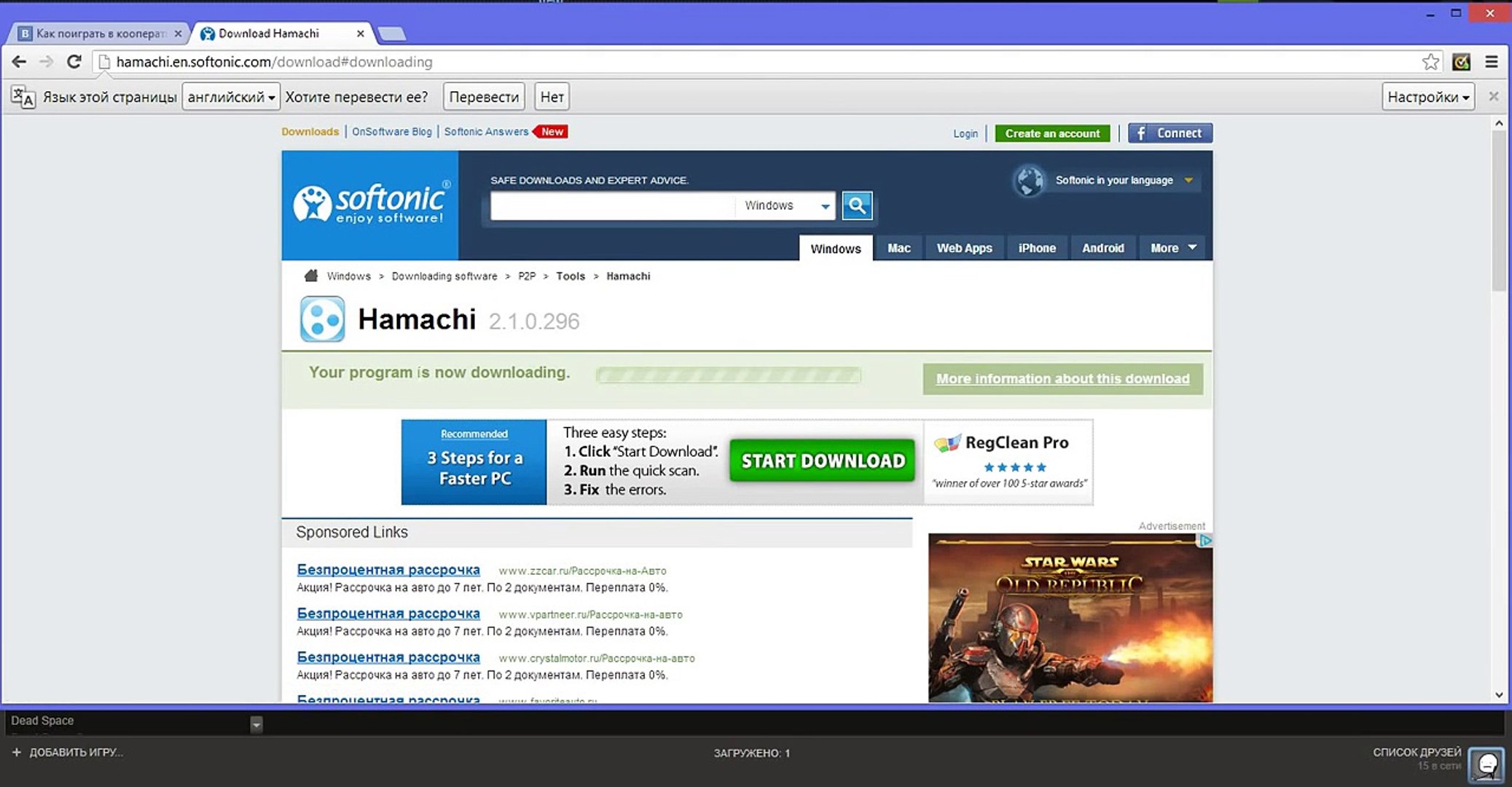1512x787 pixels.
Task: Select the Windows platform tab
Action: 836,248
